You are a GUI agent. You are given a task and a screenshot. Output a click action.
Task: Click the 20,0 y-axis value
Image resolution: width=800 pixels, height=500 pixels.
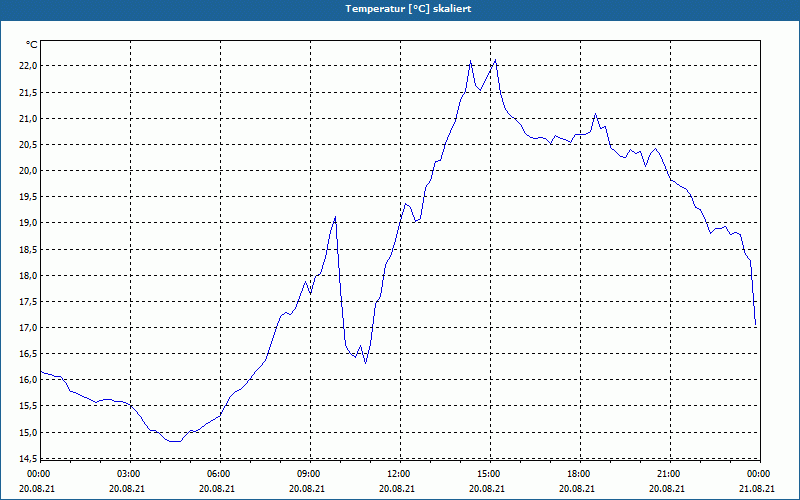coord(27,170)
